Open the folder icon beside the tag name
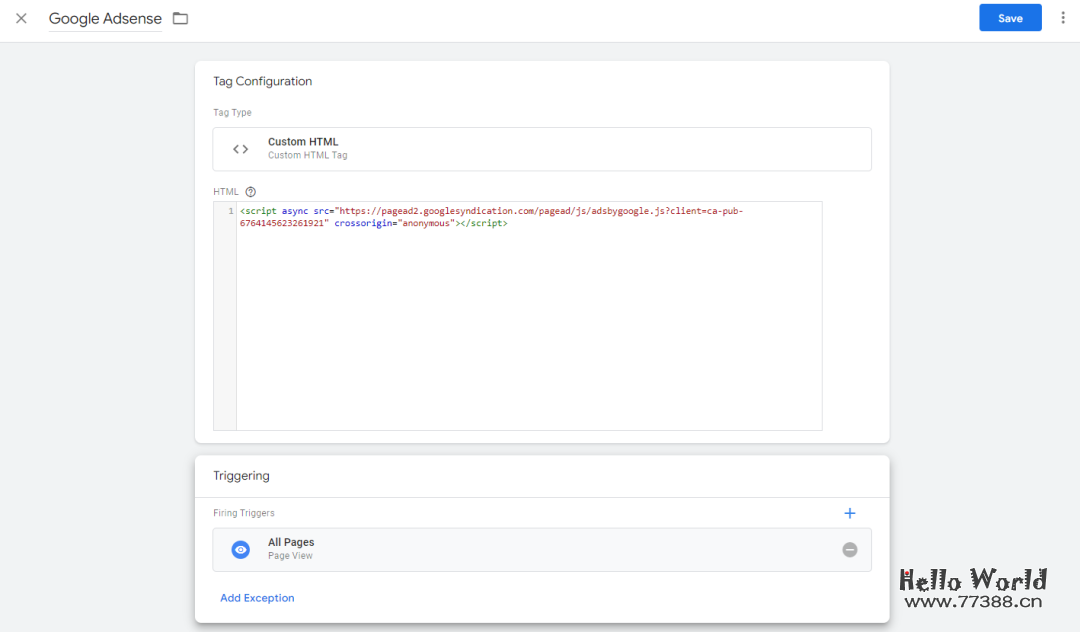Image resolution: width=1080 pixels, height=632 pixels. click(x=180, y=17)
